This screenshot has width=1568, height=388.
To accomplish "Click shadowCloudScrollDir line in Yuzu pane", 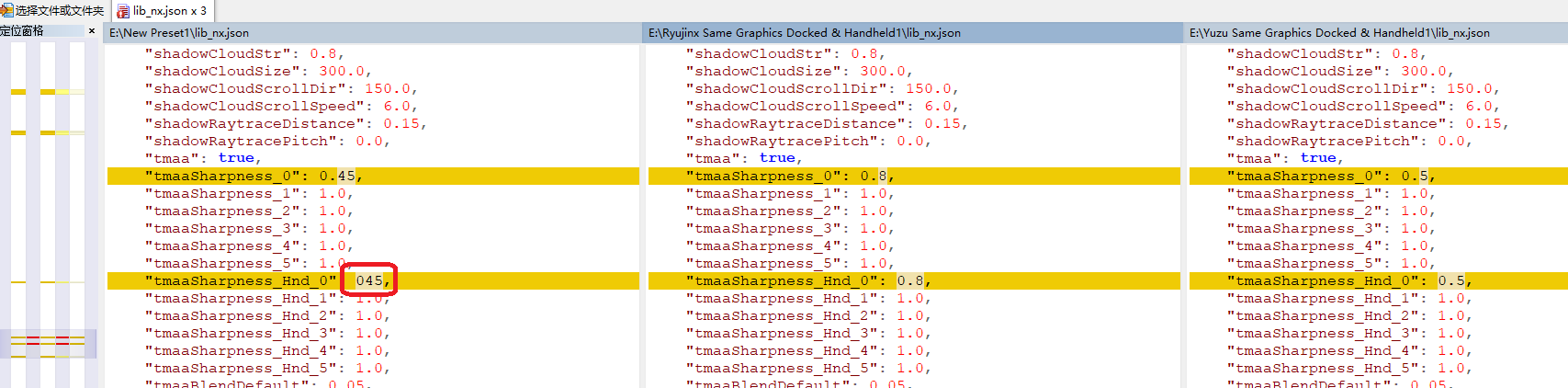I will pyautogui.click(x=1363, y=88).
